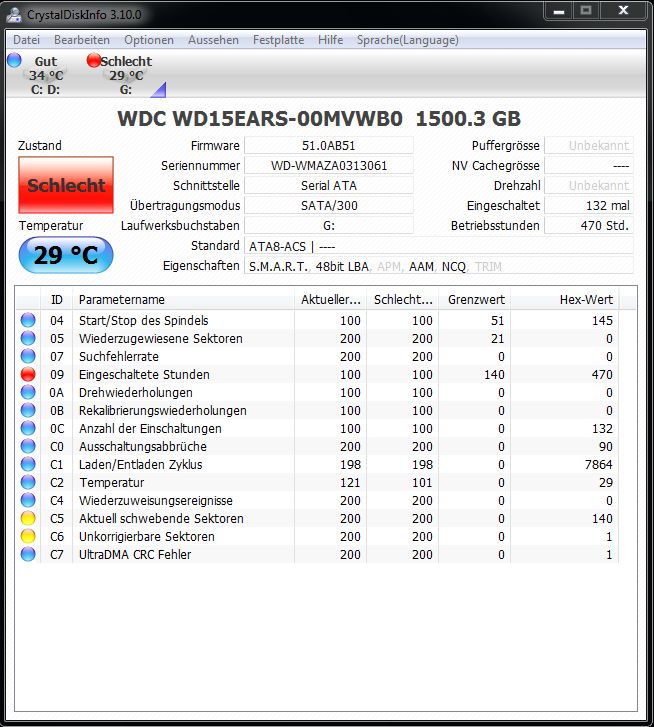Click the Eingeschaltet field 132 mal

click(589, 205)
